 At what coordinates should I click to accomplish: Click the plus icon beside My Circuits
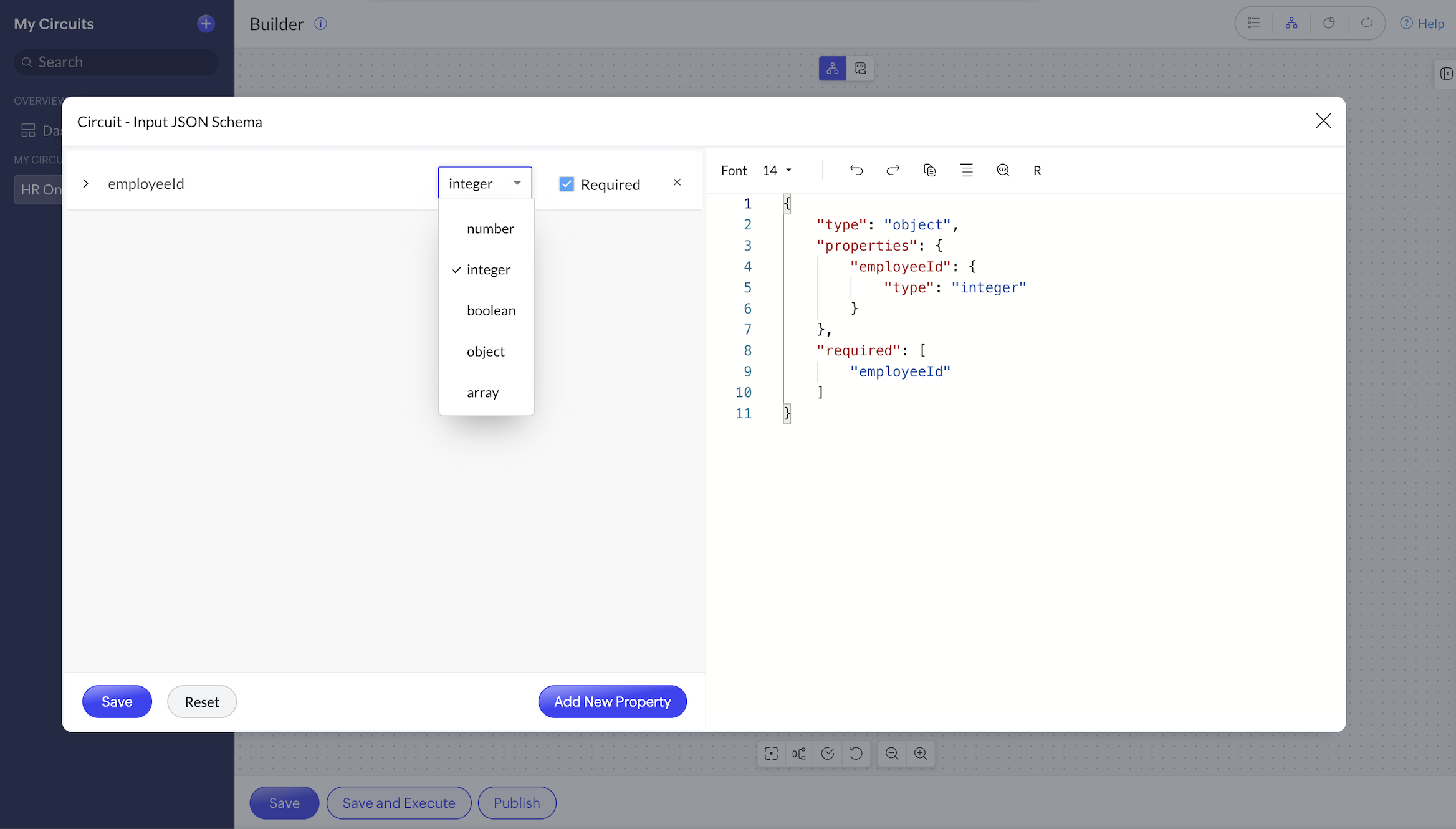[206, 24]
